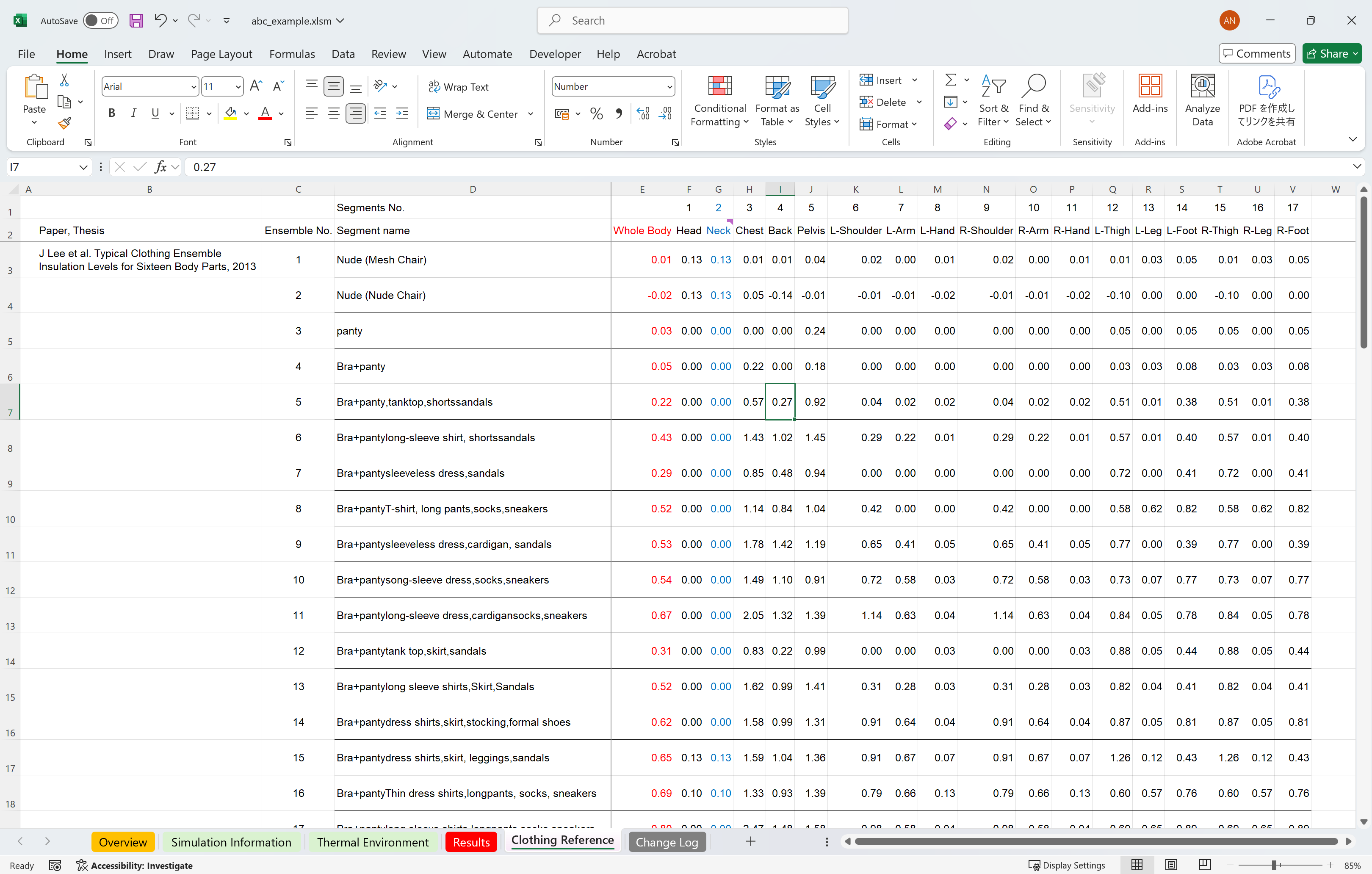1372x874 pixels.
Task: Switch to Thermal Environment sheet tab
Action: pos(373,842)
